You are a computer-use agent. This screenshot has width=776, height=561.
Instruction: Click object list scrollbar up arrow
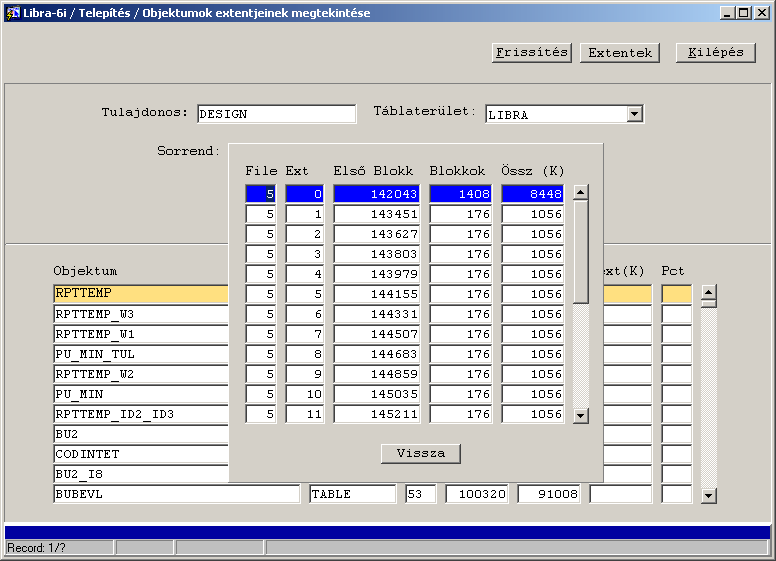(x=709, y=292)
